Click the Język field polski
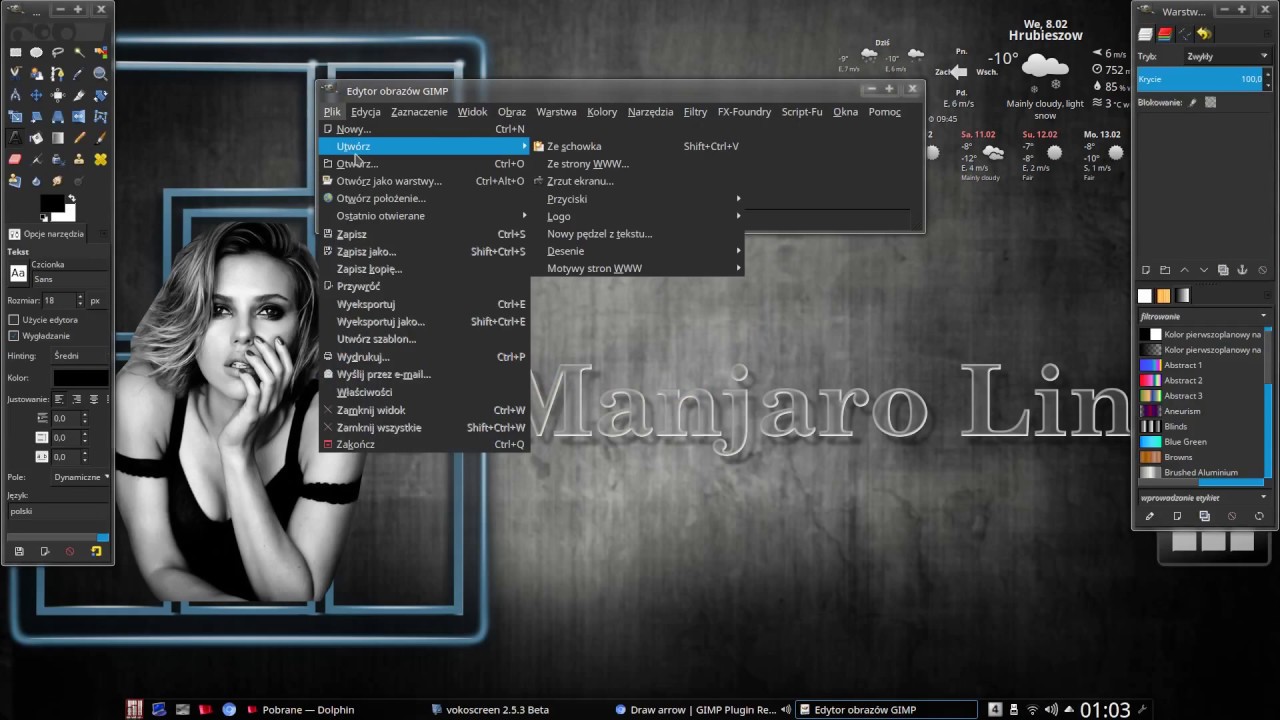Viewport: 1280px width, 720px height. click(x=57, y=511)
